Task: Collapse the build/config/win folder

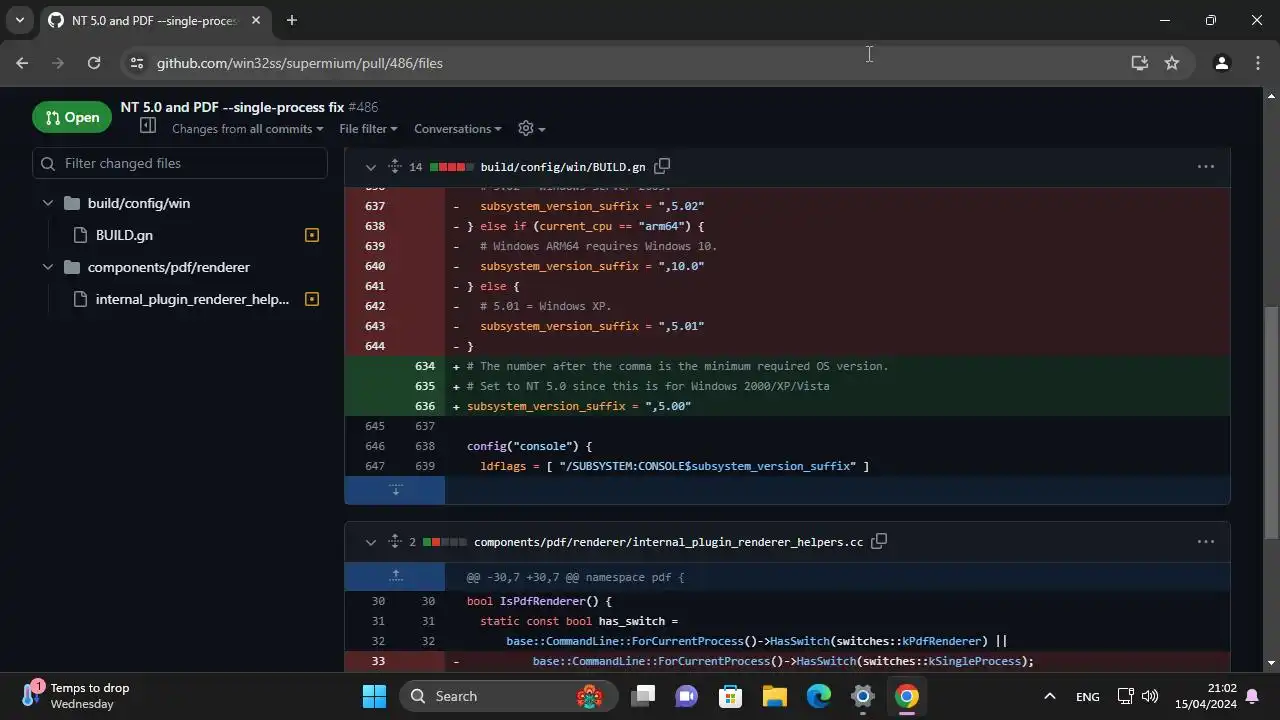Action: (47, 203)
